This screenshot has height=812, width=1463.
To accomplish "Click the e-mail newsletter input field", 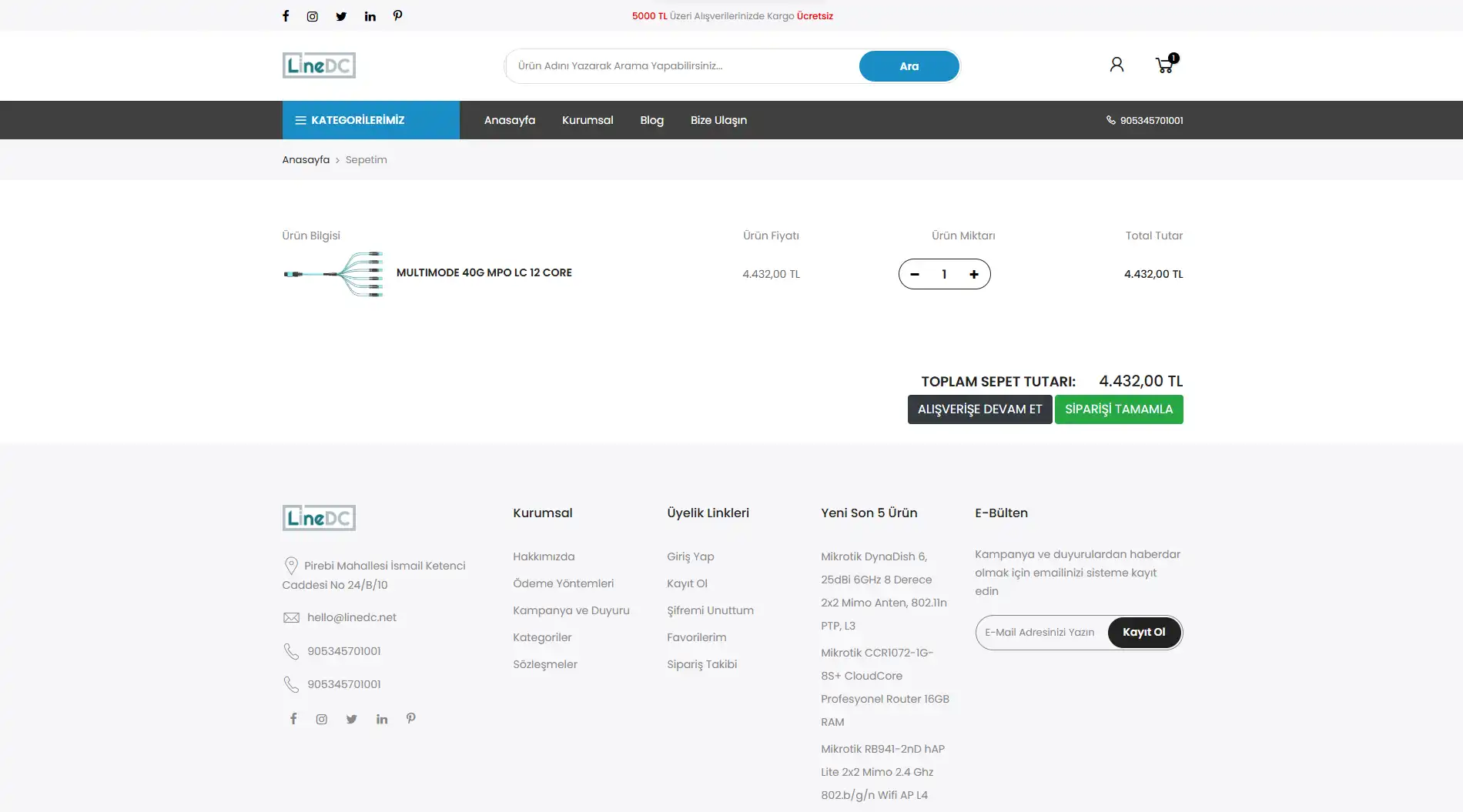I will click(1040, 632).
